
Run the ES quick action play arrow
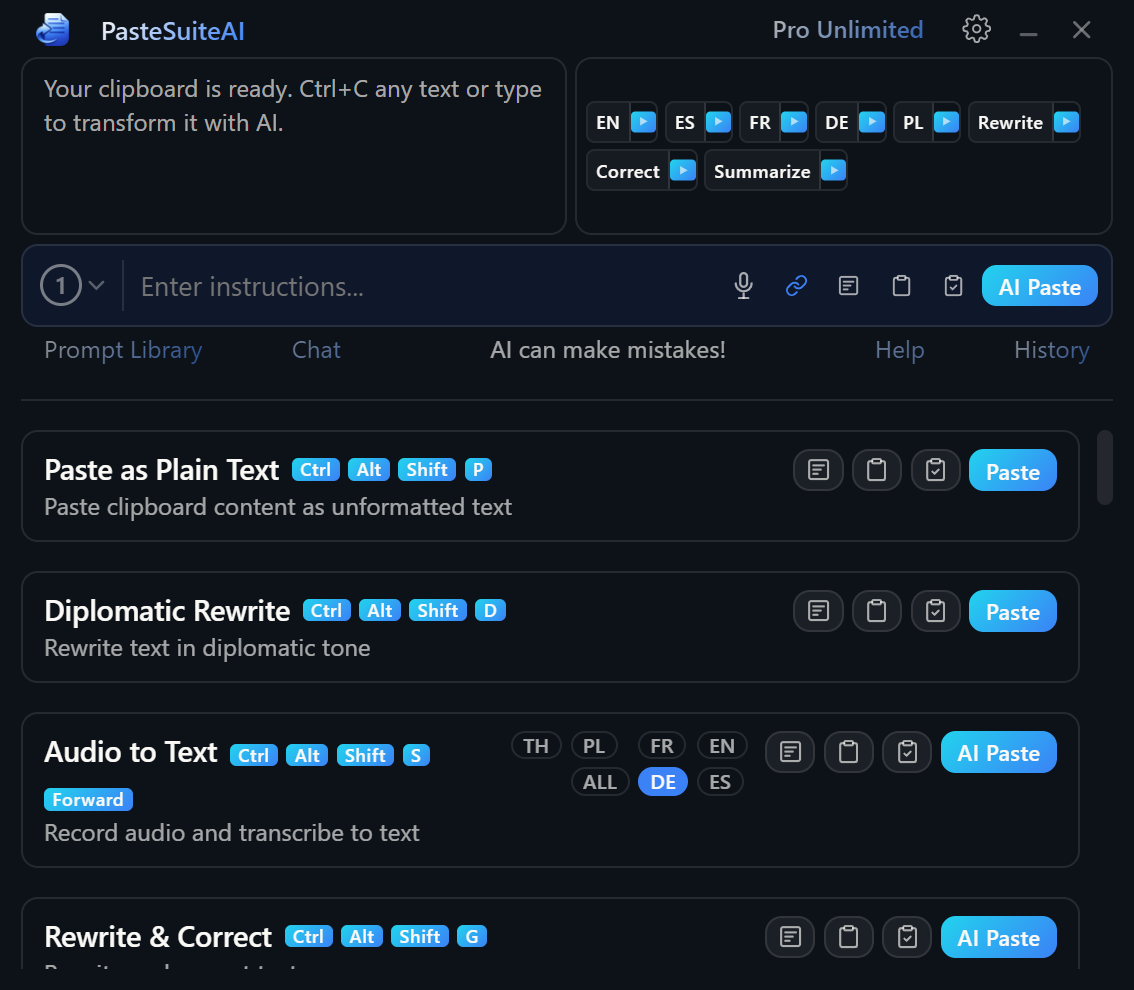coord(718,121)
